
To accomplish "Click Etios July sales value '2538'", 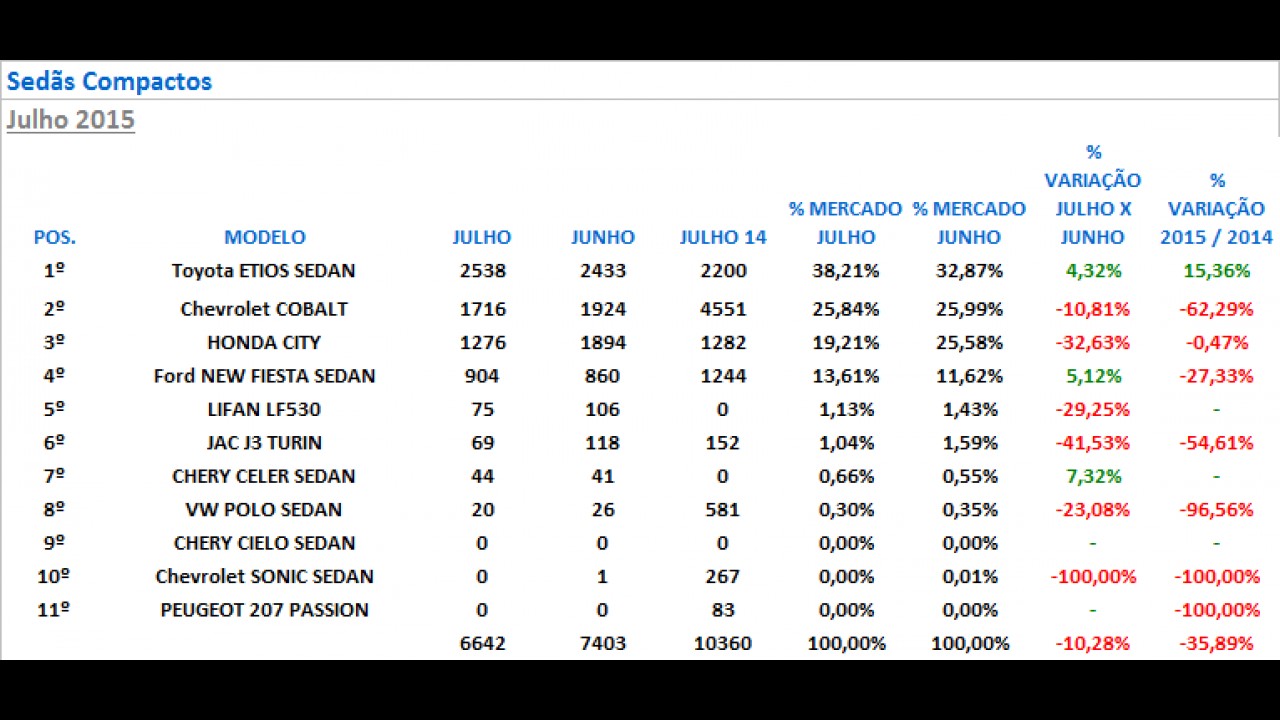I will [x=483, y=271].
